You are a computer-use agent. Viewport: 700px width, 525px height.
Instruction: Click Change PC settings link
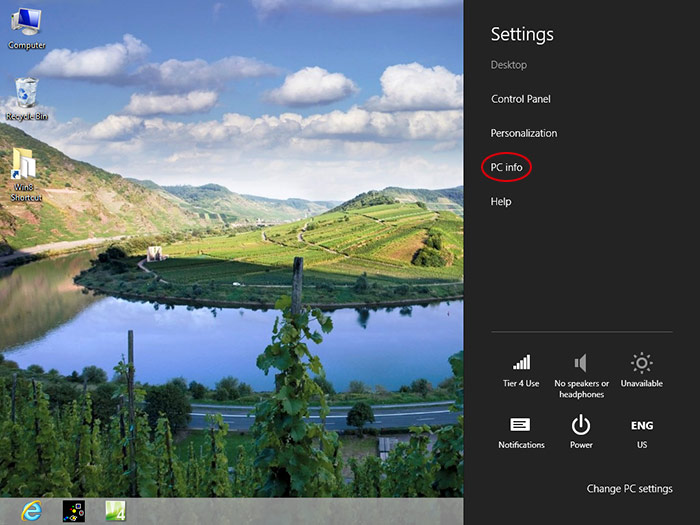pos(629,489)
